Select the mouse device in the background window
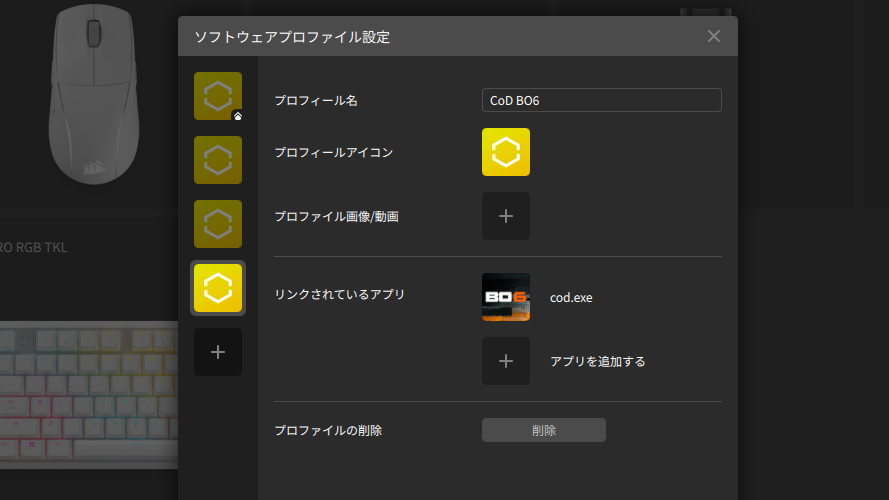Viewport: 889px width, 500px height. [x=94, y=94]
